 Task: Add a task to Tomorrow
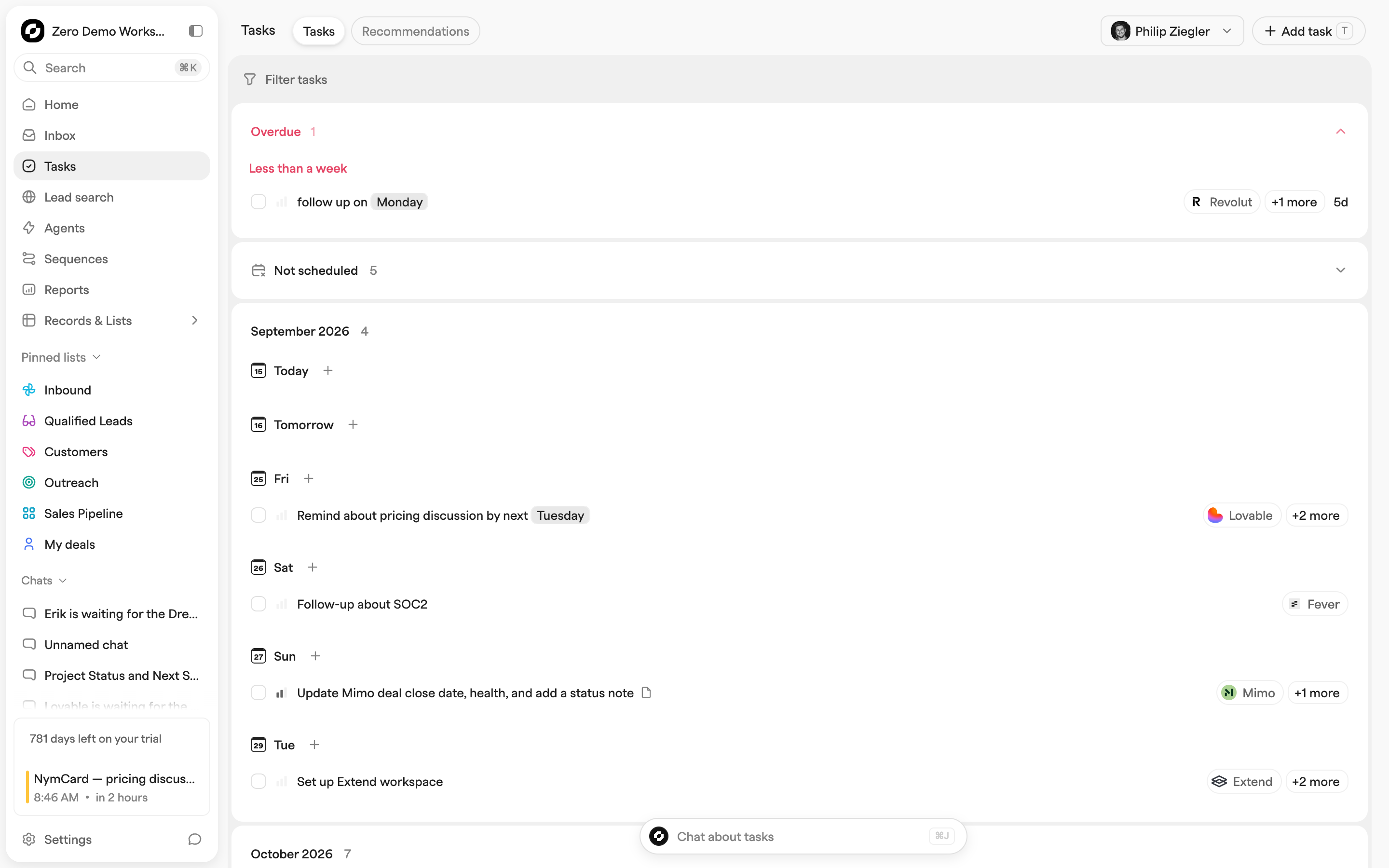tap(353, 424)
